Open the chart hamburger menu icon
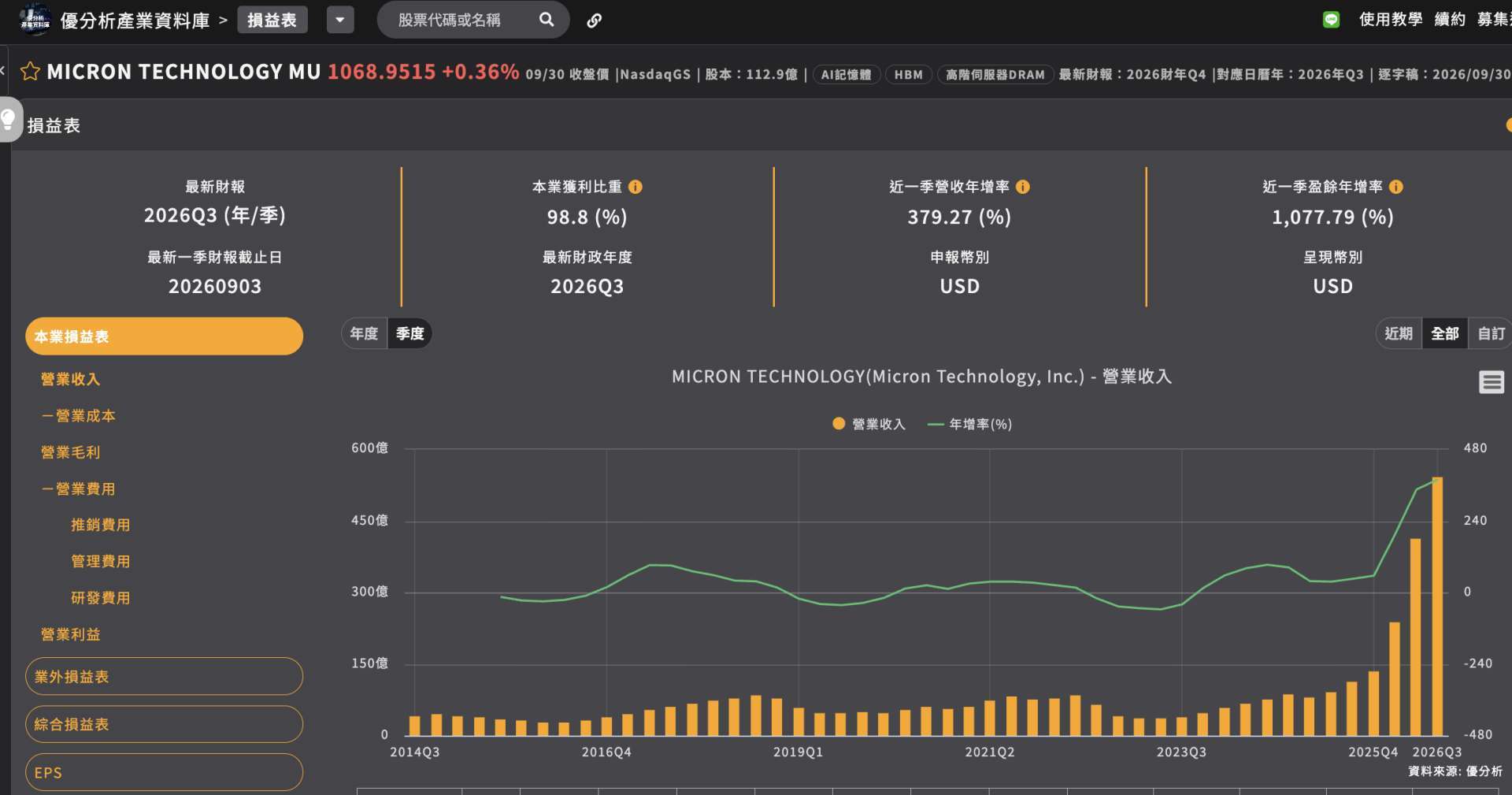Screen dimensions: 1512x795 click(x=1492, y=382)
